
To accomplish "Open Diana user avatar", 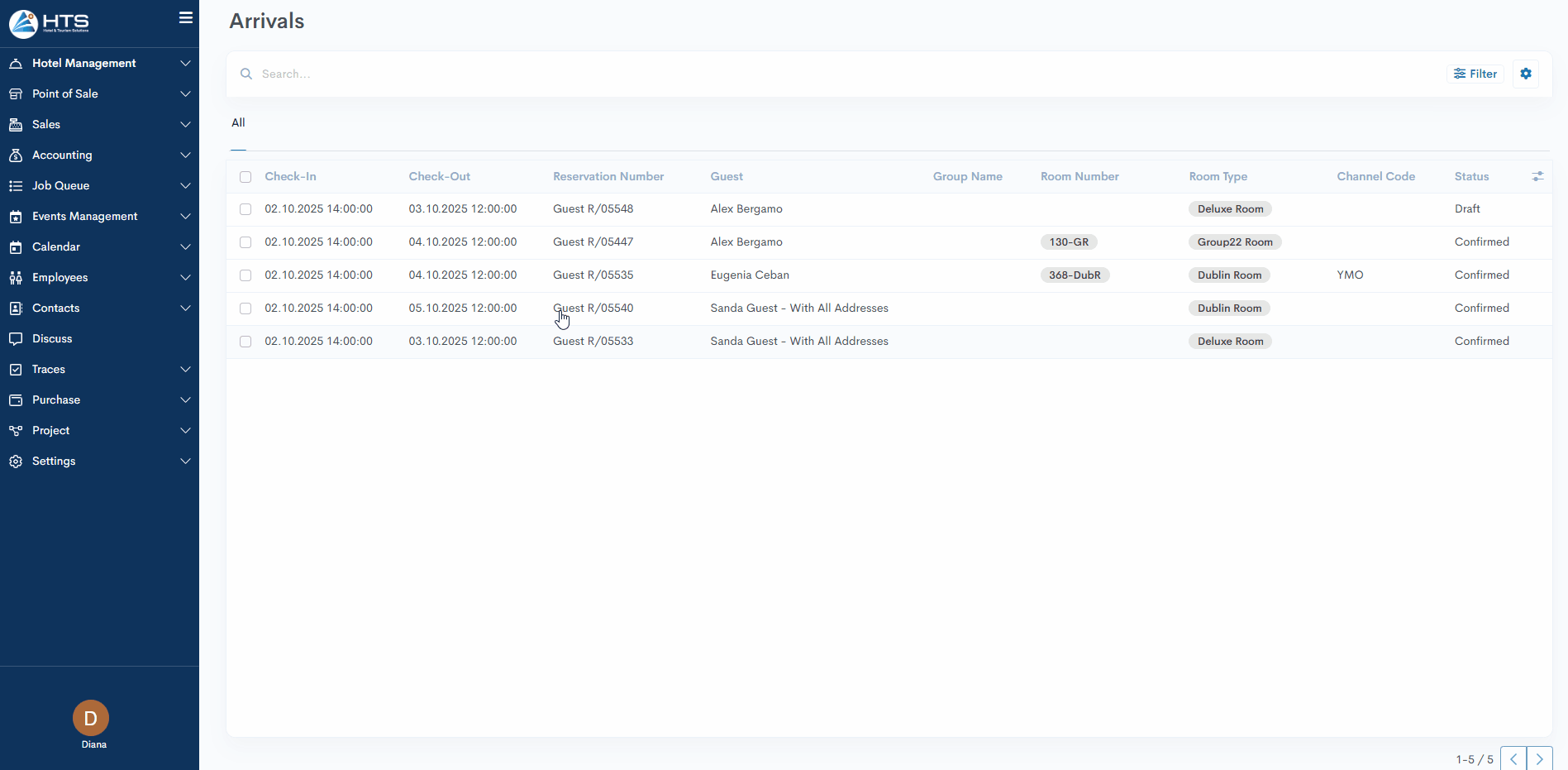I will [91, 718].
